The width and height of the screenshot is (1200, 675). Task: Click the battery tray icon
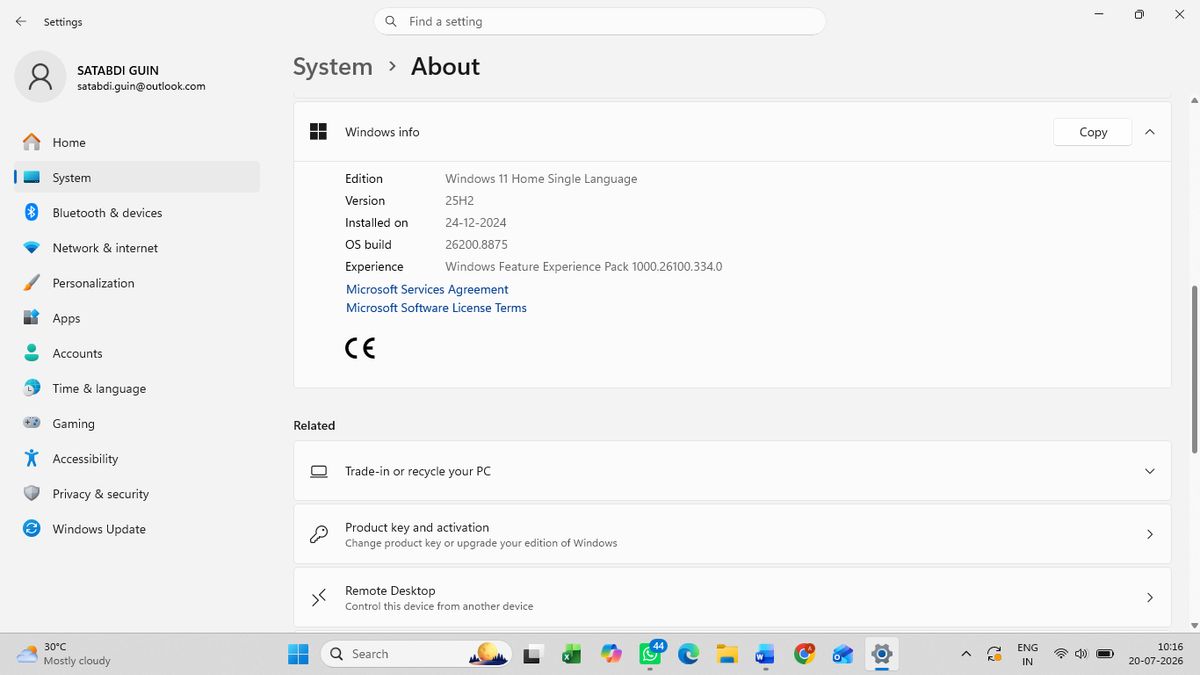1105,654
